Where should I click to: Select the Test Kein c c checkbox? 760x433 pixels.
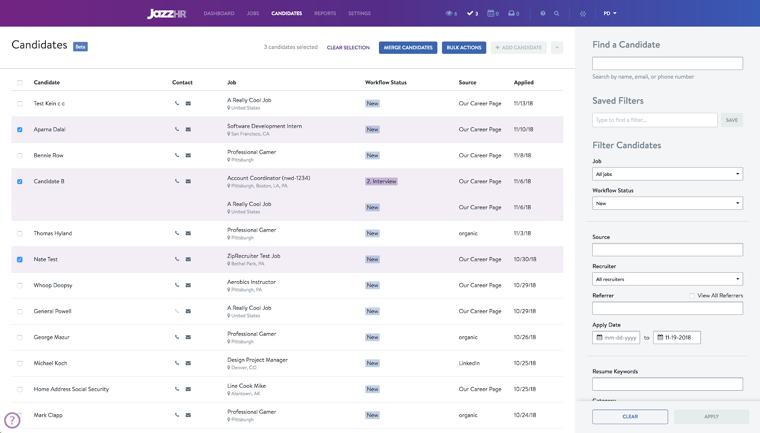coord(20,104)
